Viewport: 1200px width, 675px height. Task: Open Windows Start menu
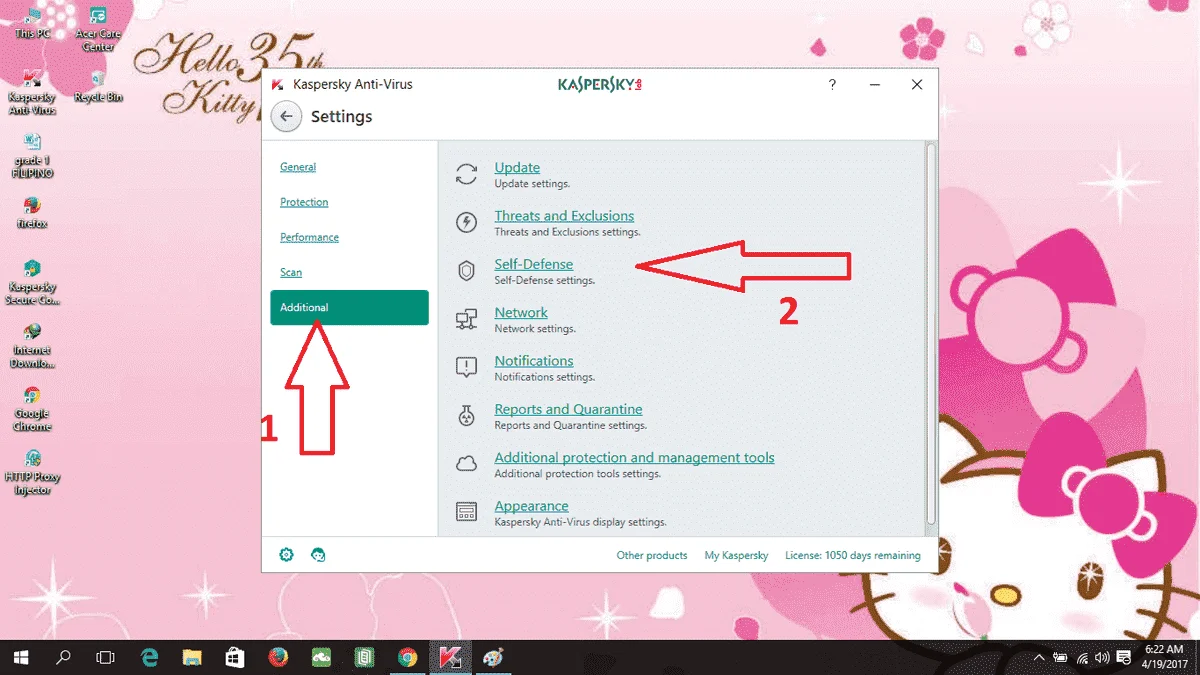pos(20,657)
